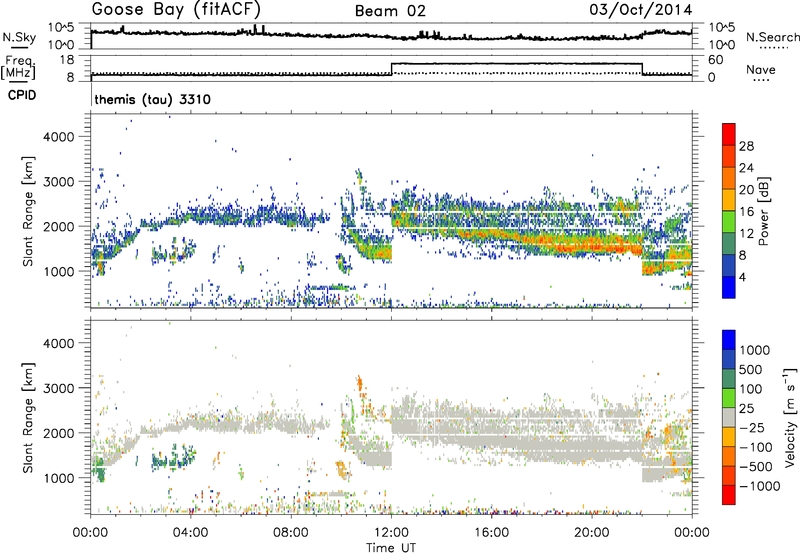
Task: Click the power colorbar value '4'
Action: pos(742,277)
